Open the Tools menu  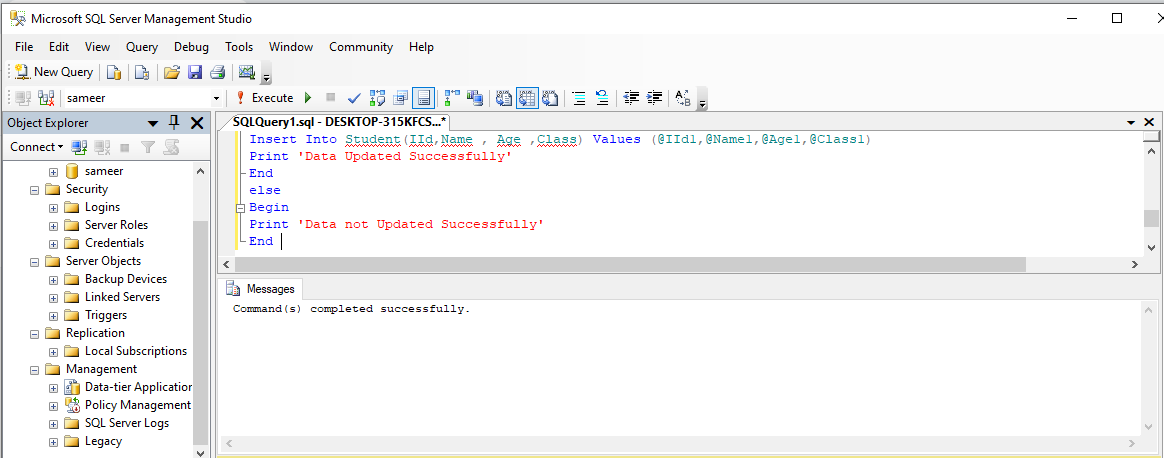coord(239,47)
